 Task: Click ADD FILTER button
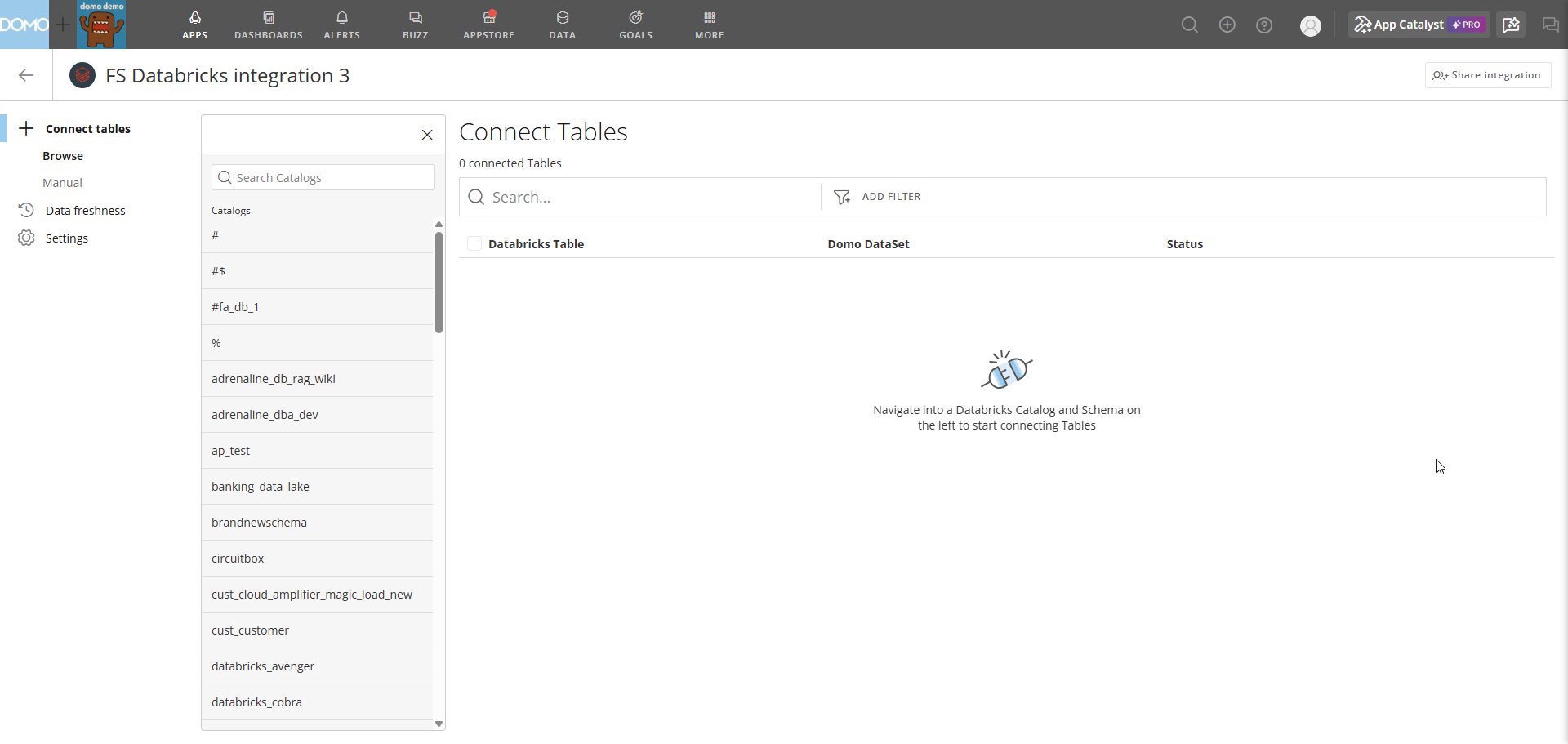(x=877, y=197)
